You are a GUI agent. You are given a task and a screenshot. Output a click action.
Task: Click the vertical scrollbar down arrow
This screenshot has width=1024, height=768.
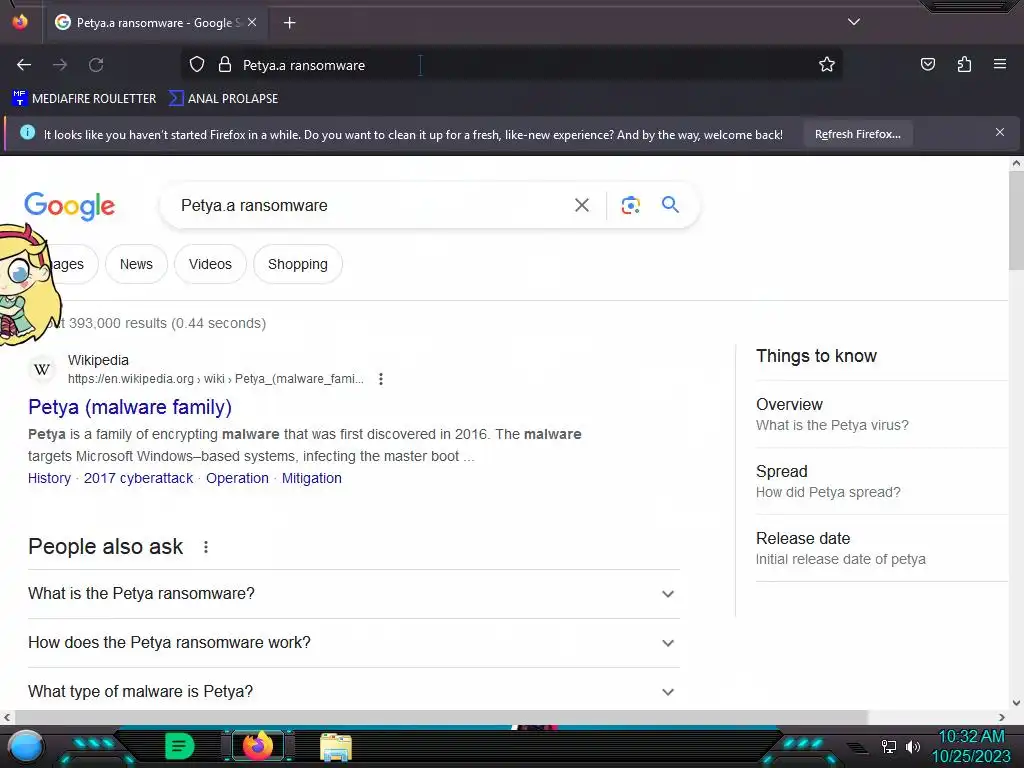coord(1016,703)
